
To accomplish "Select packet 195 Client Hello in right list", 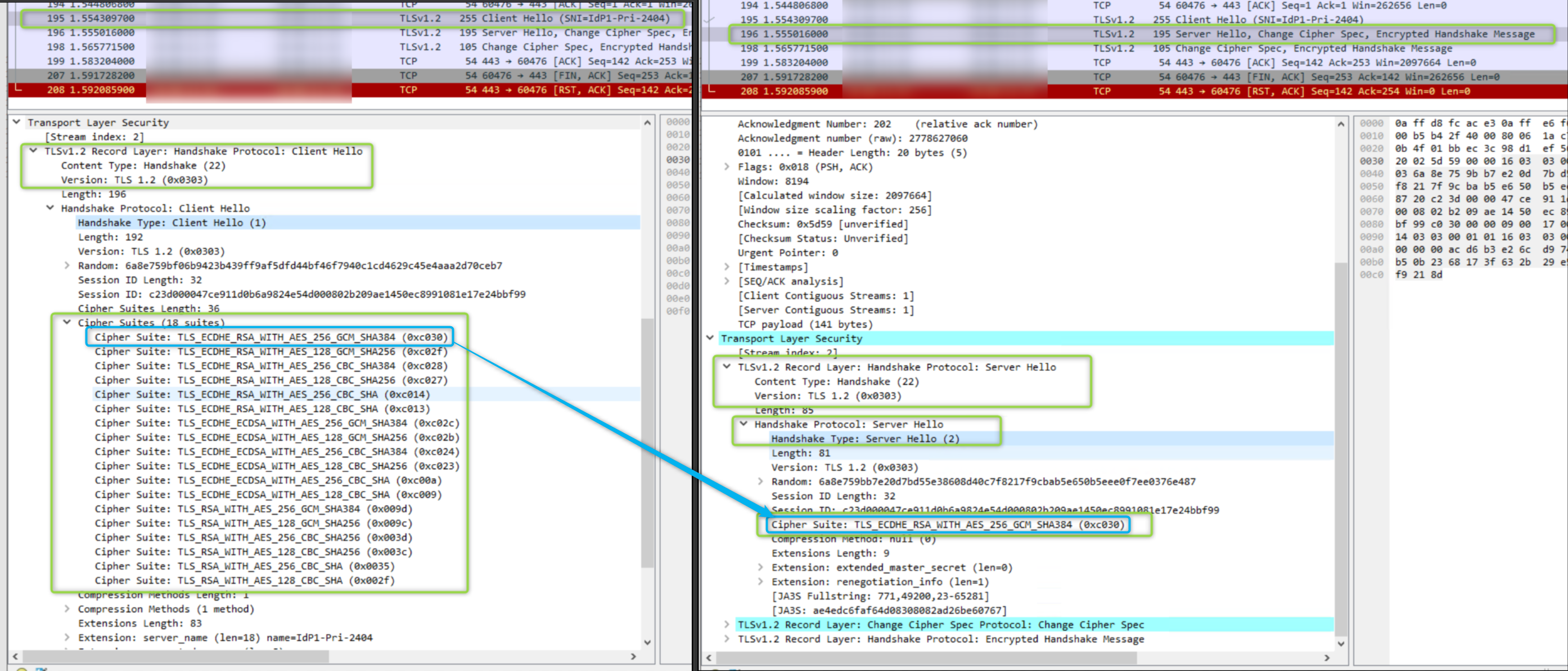I will pos(1134,20).
